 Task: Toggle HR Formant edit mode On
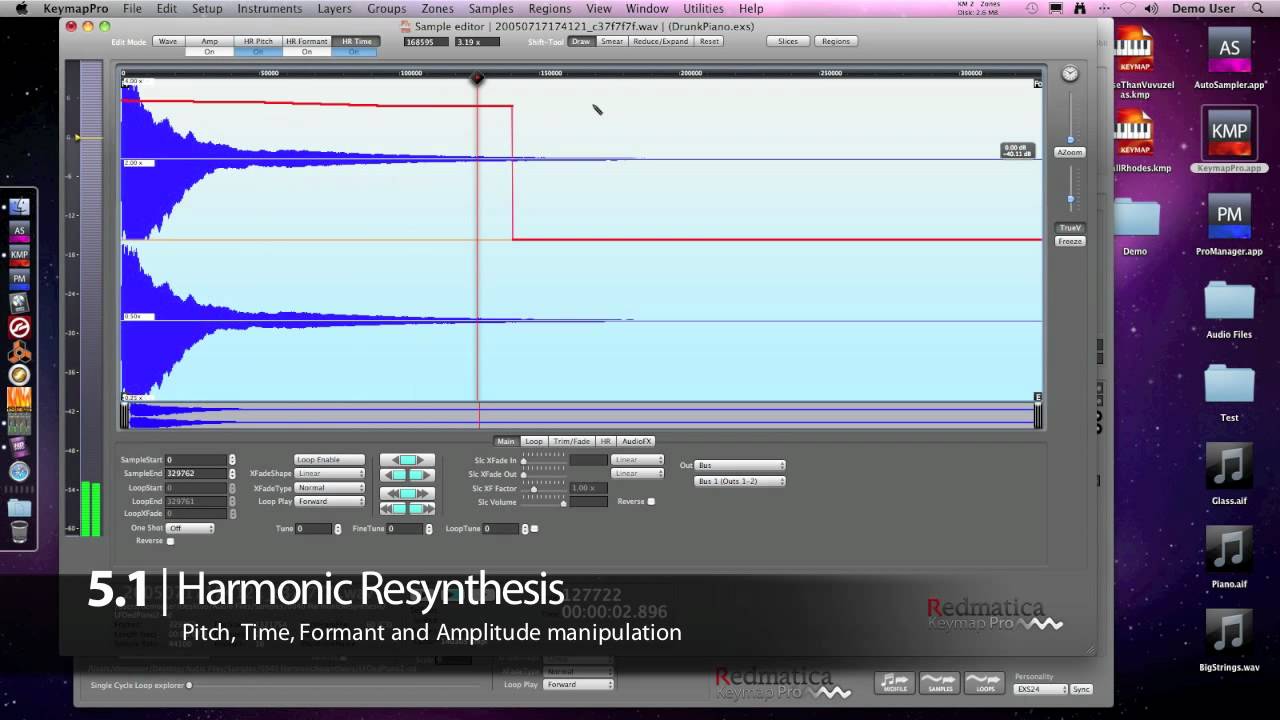[306, 52]
